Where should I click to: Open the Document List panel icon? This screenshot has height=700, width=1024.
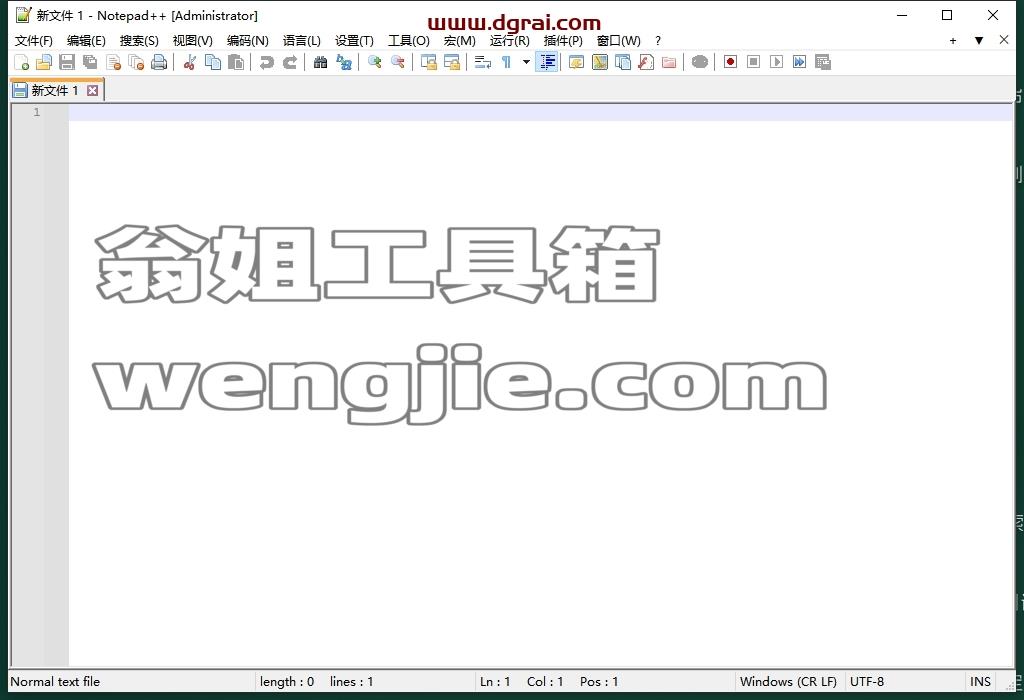click(622, 62)
